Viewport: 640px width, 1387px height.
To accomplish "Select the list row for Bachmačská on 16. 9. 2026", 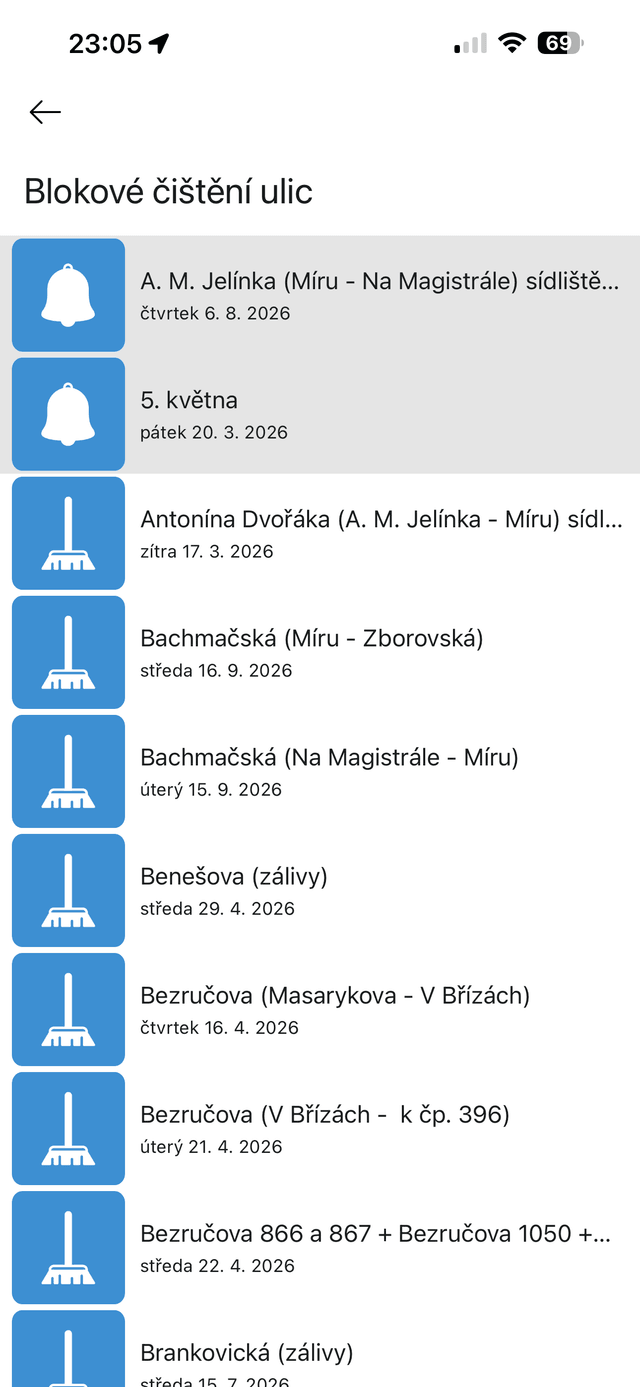I will point(380,652).
